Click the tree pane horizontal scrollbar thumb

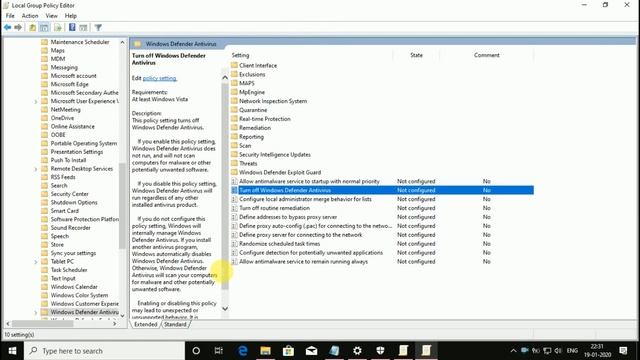[x=42, y=323]
